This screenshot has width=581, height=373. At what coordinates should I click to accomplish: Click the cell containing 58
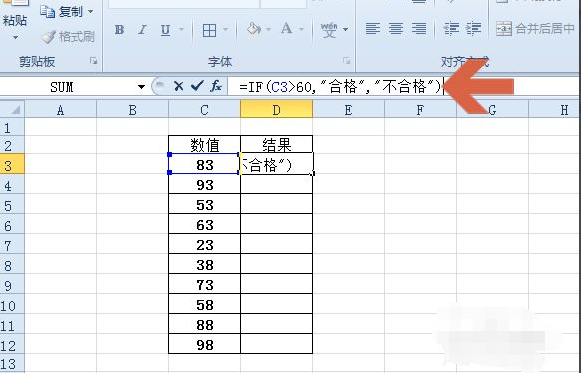pyautogui.click(x=204, y=304)
